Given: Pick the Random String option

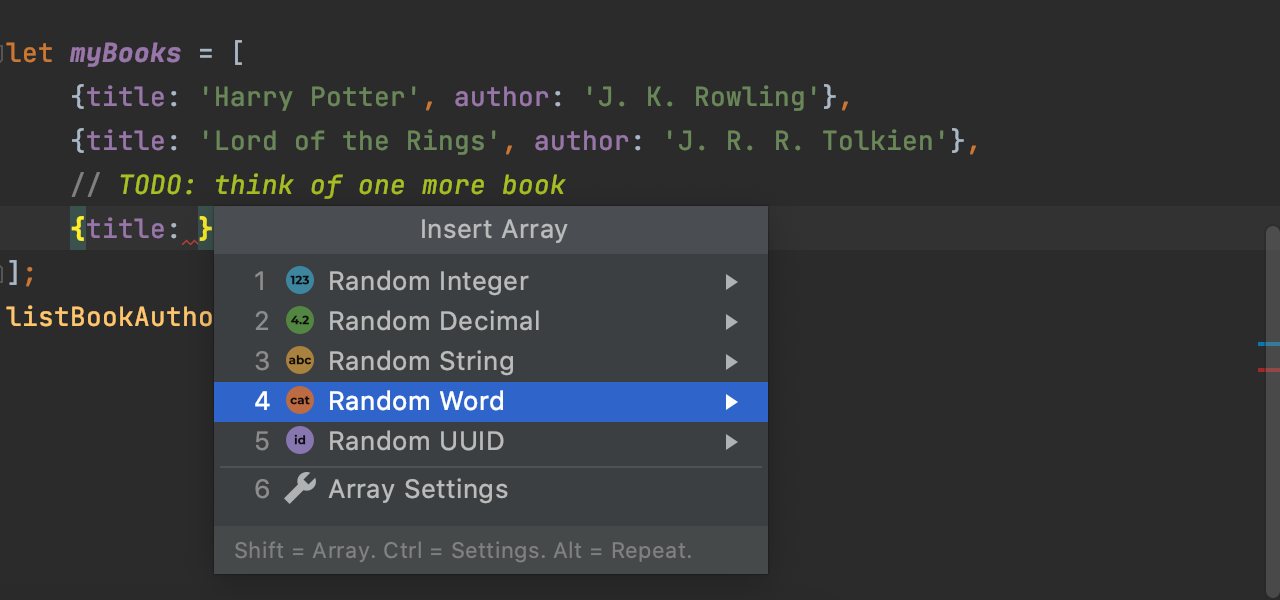Looking at the screenshot, I should (491, 361).
